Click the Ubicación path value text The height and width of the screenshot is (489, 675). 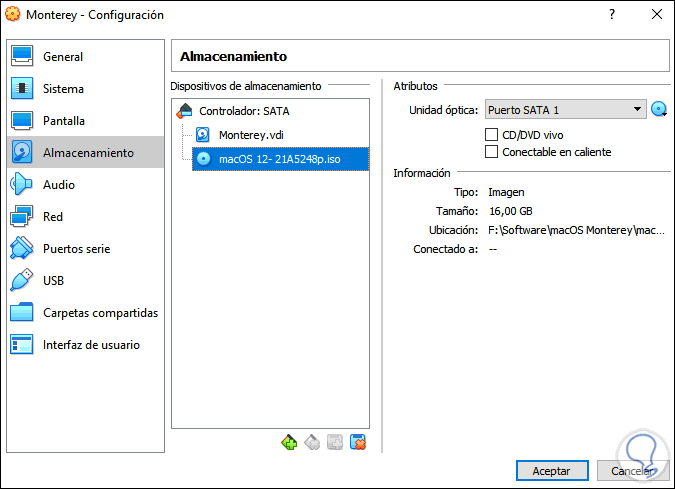click(576, 230)
